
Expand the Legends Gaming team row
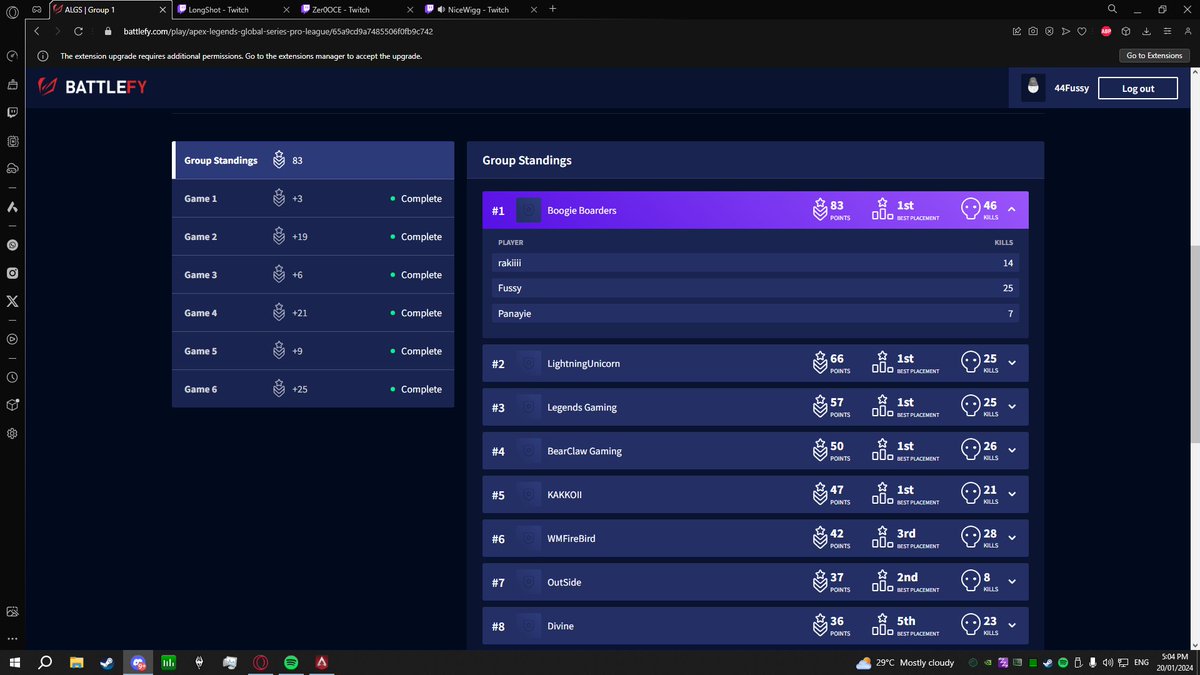coord(1011,407)
